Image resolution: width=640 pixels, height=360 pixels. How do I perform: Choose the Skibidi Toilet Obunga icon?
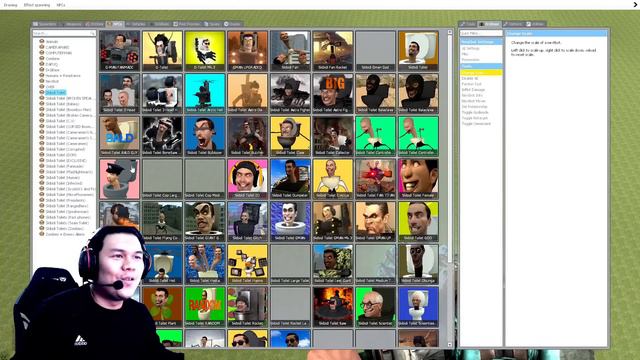(418, 264)
